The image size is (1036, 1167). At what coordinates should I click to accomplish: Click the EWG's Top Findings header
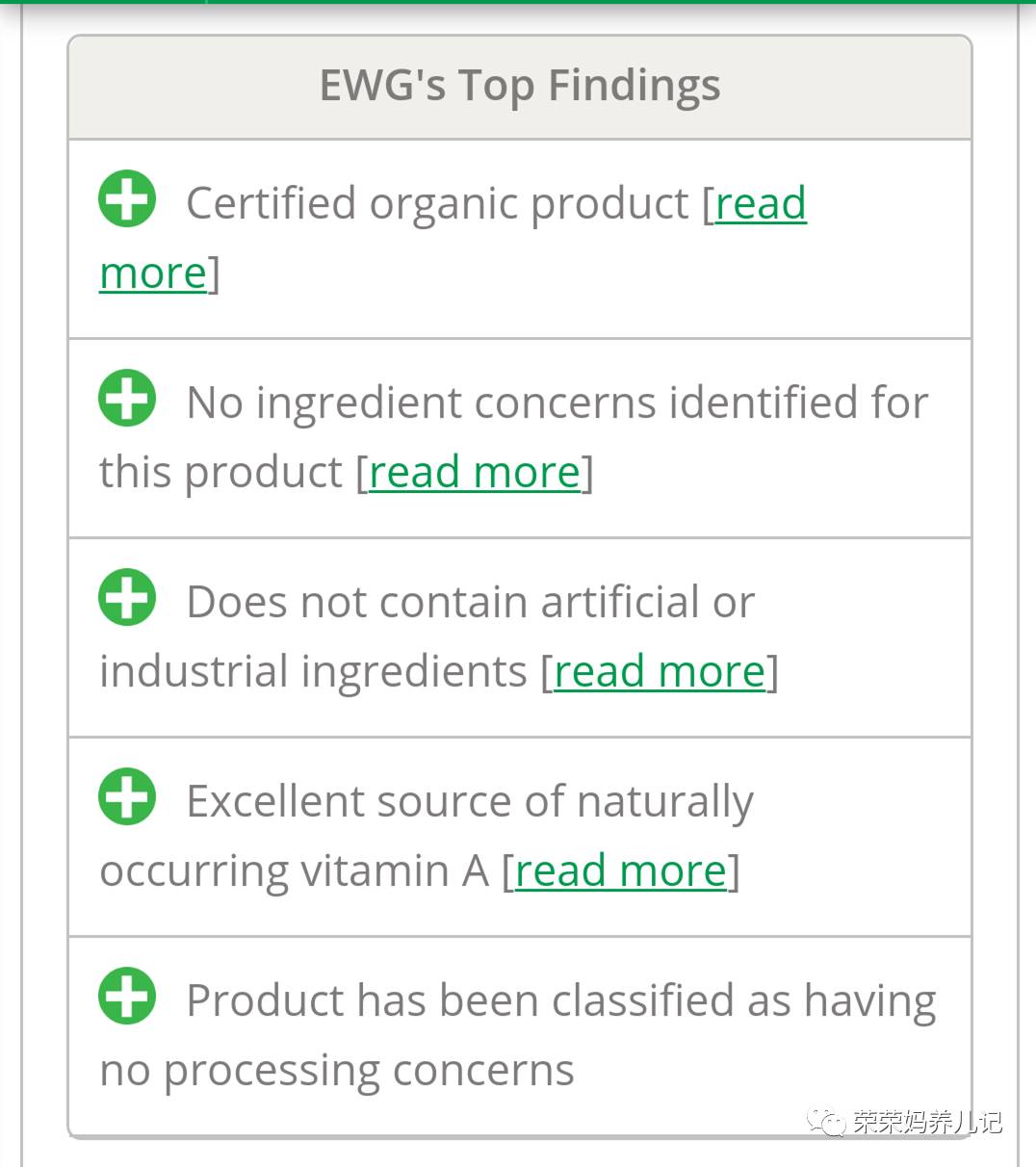(x=519, y=86)
